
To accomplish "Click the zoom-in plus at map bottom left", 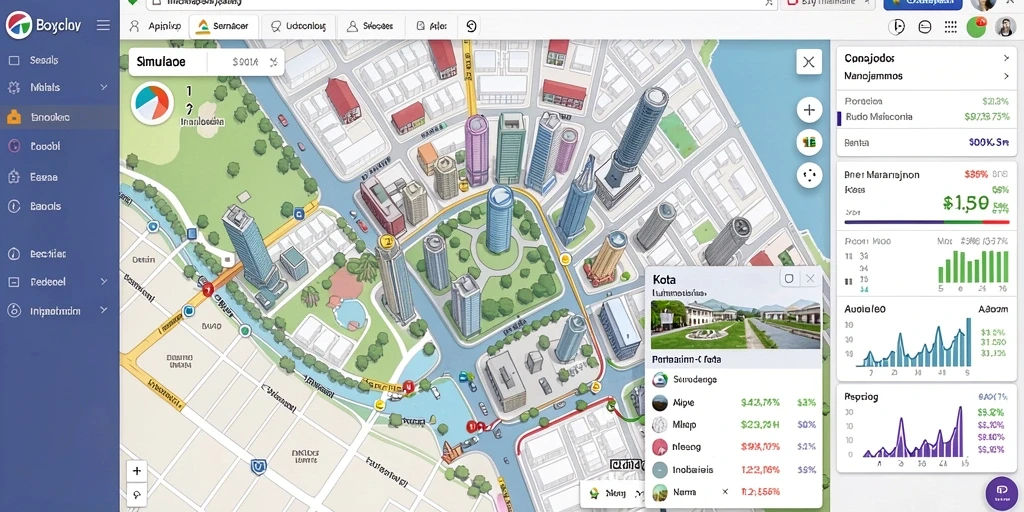I will coord(136,471).
